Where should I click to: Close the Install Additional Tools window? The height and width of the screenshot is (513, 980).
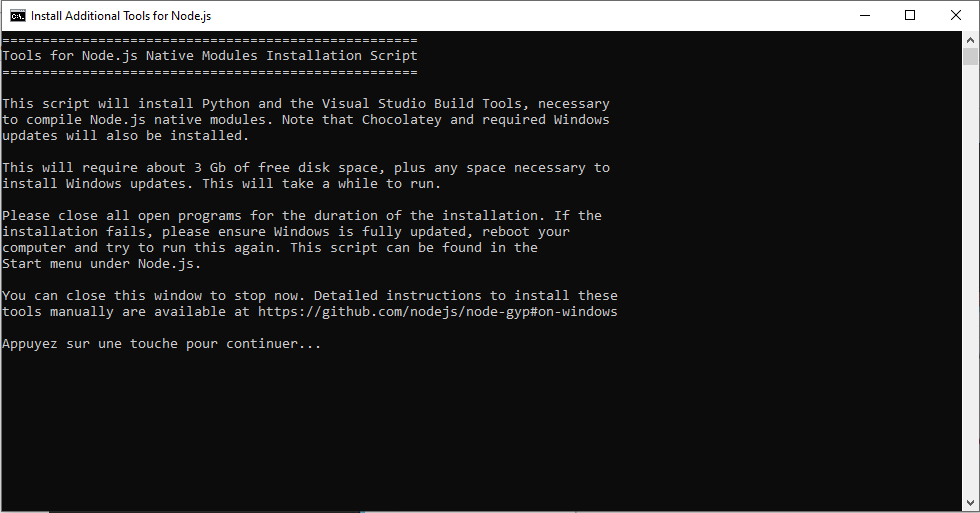point(956,16)
